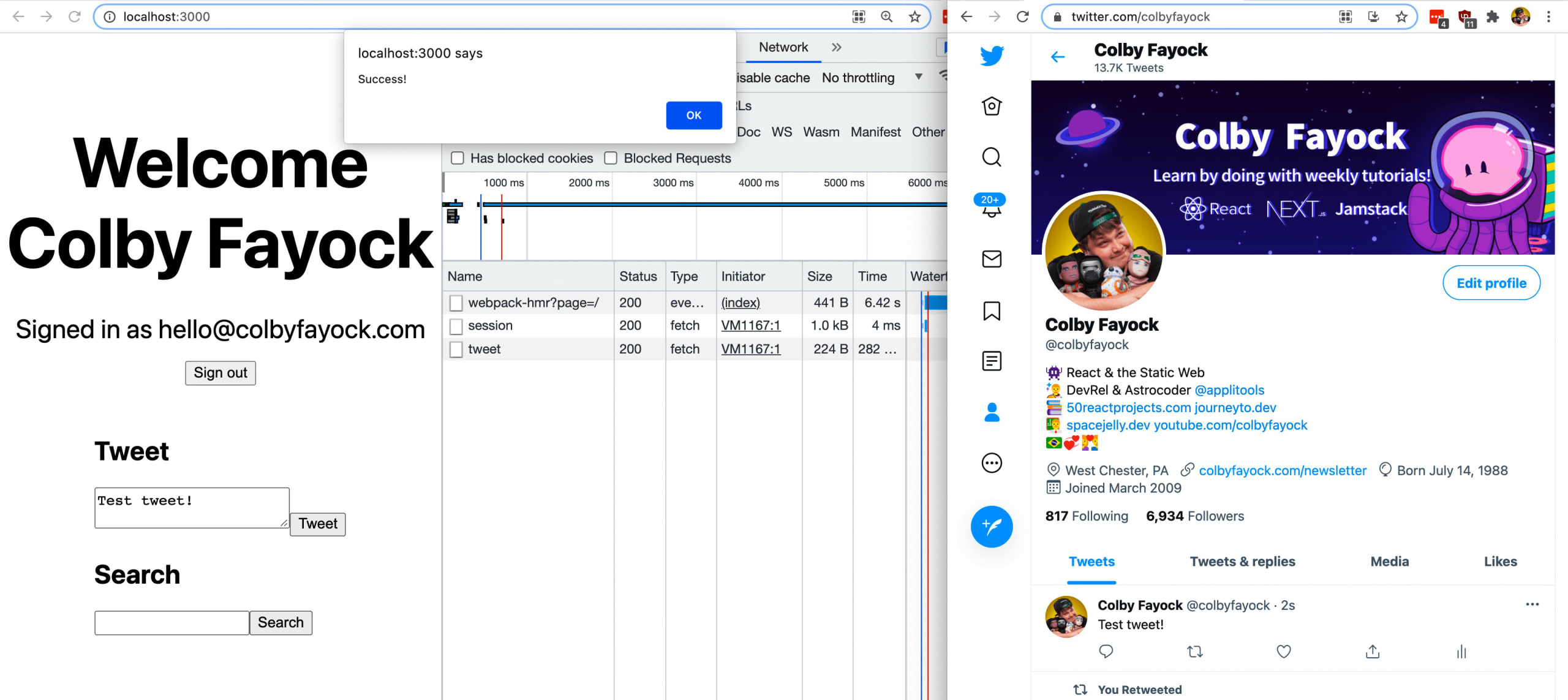Click install app icon in Twitter address bar
The height and width of the screenshot is (700, 1568).
click(x=1373, y=17)
